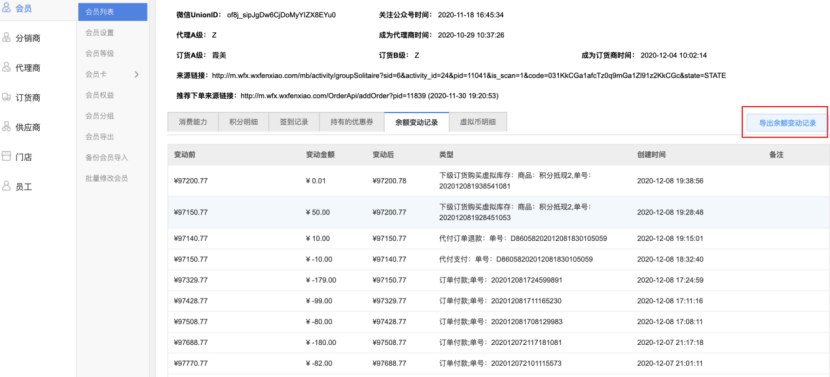
Task: Click the 供应商 network icon
Action: (x=7, y=127)
